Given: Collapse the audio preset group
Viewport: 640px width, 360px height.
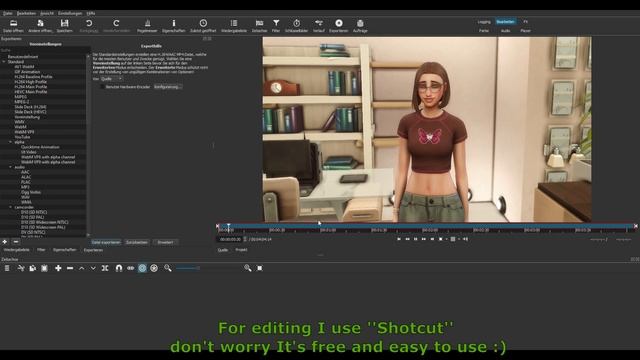Looking at the screenshot, I should click(x=11, y=167).
